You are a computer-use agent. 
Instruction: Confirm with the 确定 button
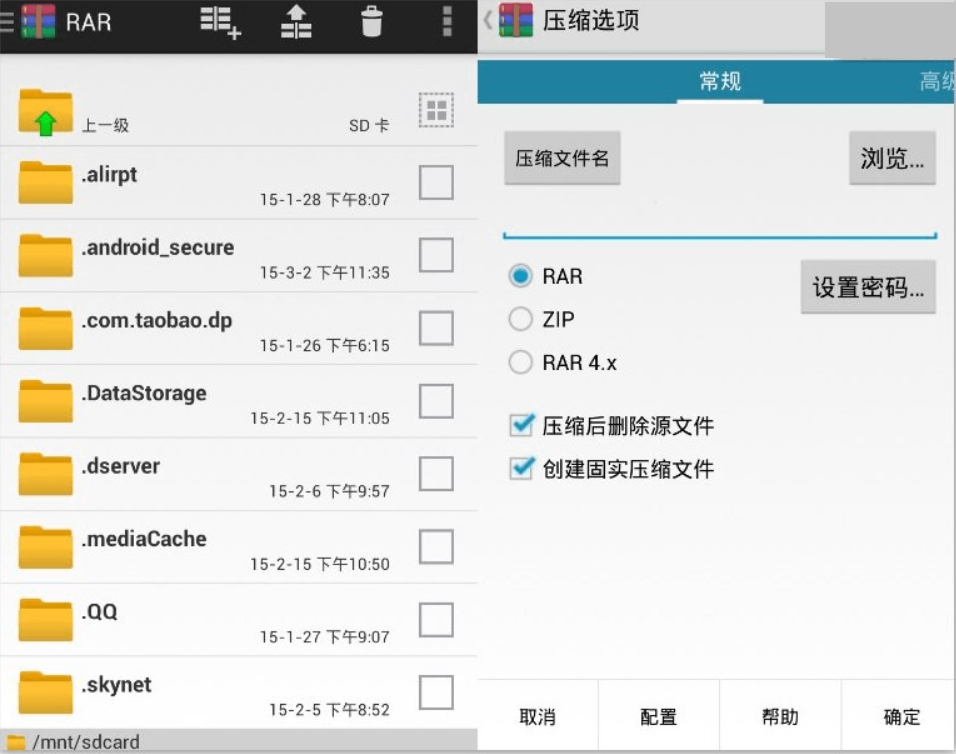901,717
